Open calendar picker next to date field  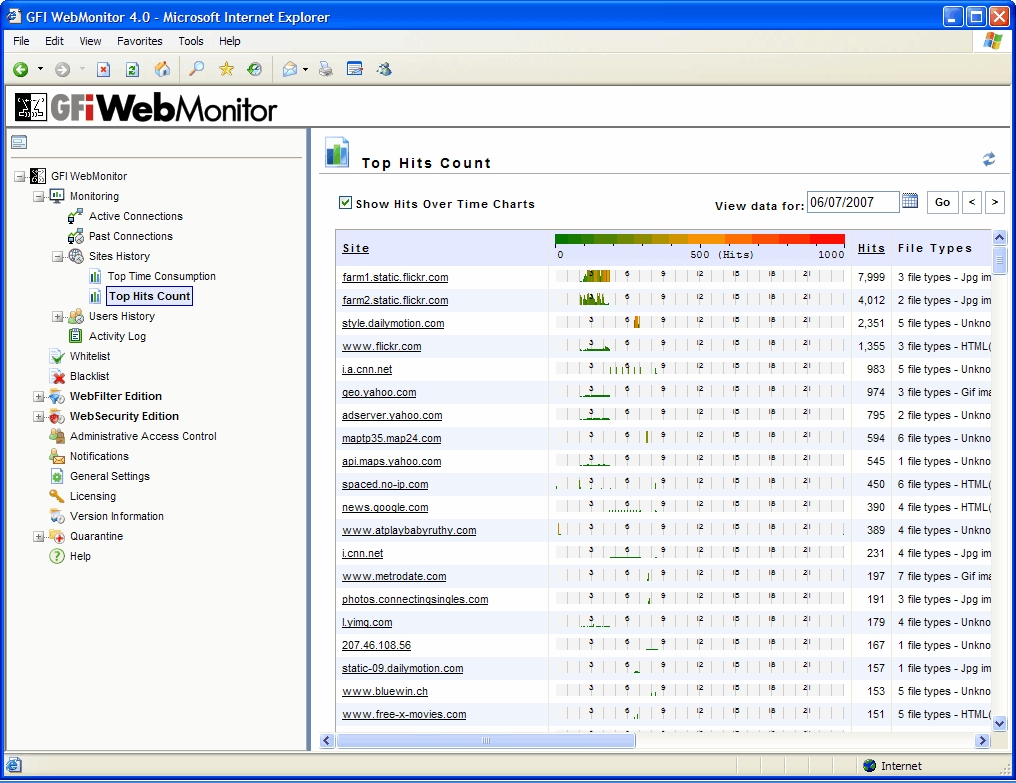[910, 201]
